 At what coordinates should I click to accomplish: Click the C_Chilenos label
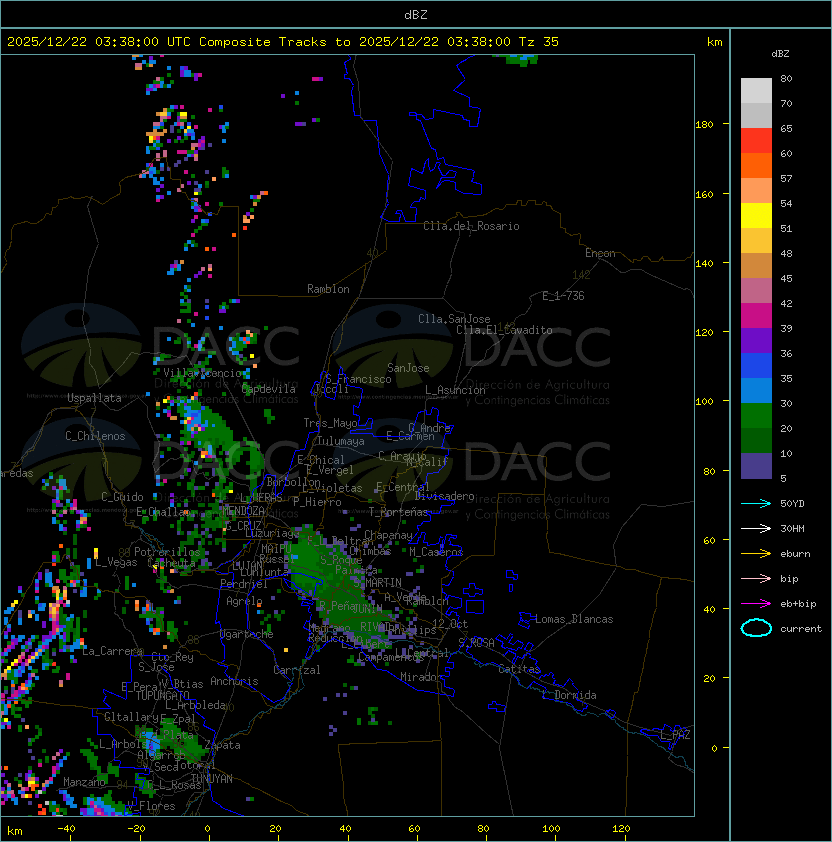point(95,435)
